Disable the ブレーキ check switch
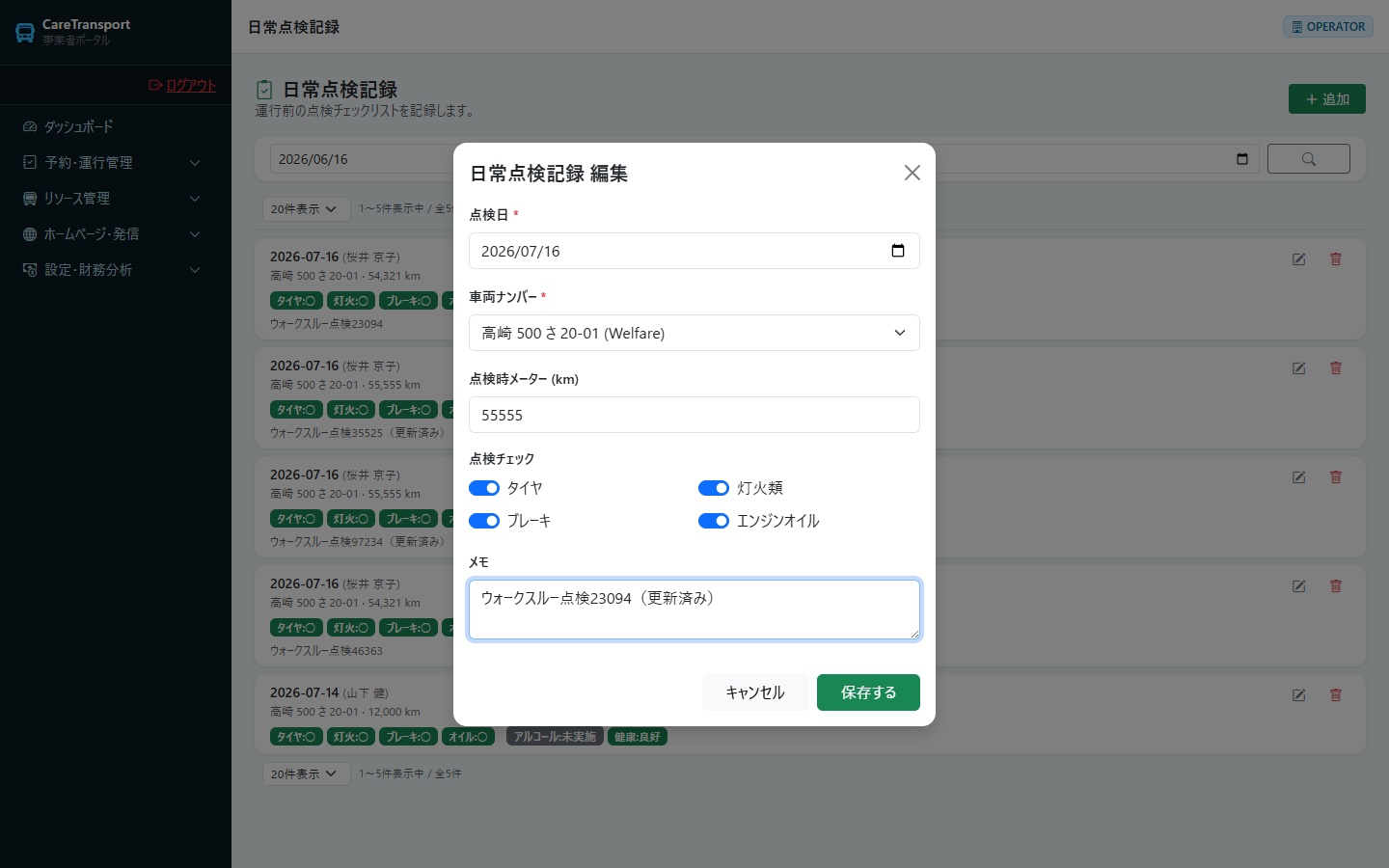The height and width of the screenshot is (868, 1389). coord(484,521)
